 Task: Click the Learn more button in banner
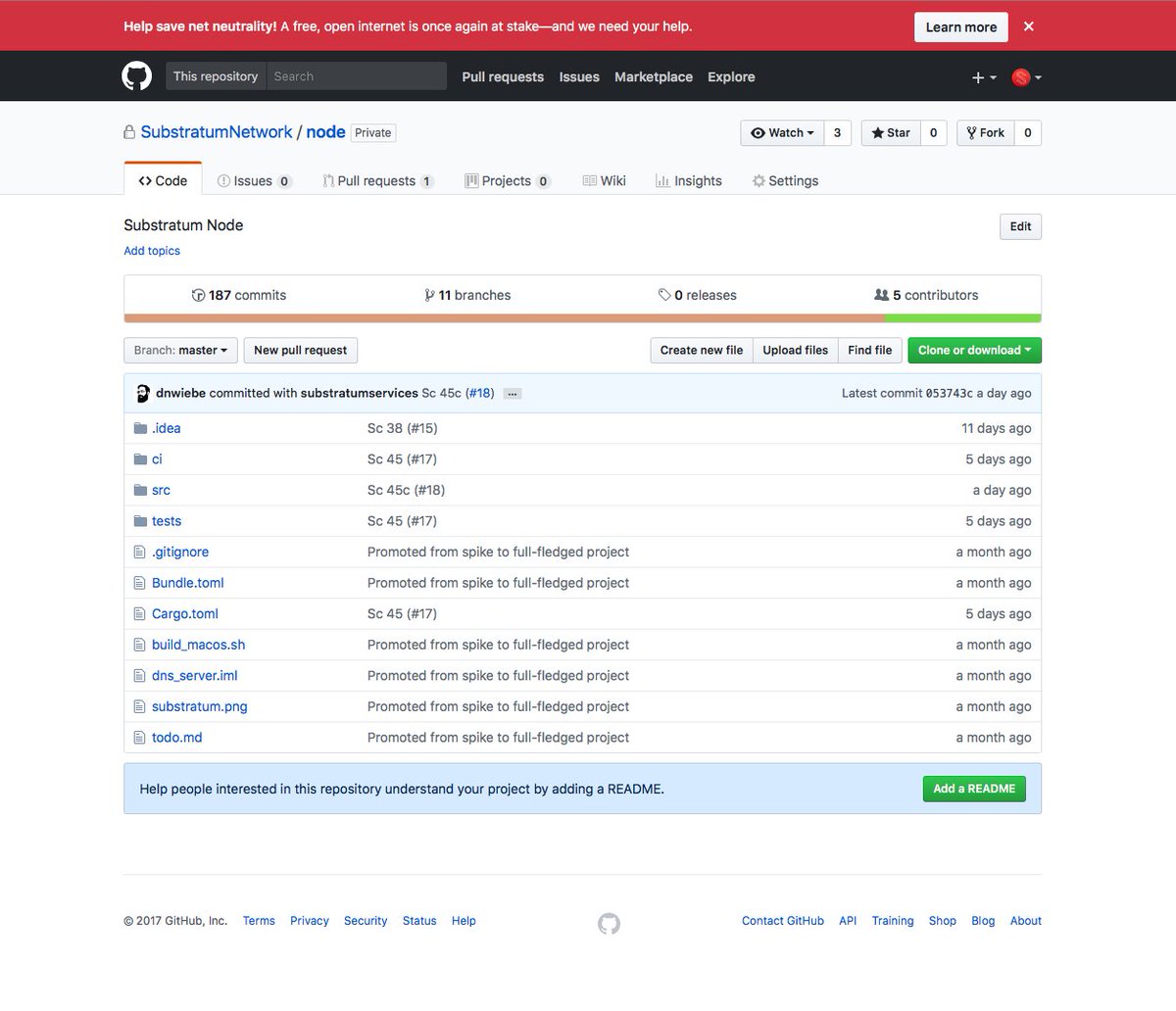[960, 26]
